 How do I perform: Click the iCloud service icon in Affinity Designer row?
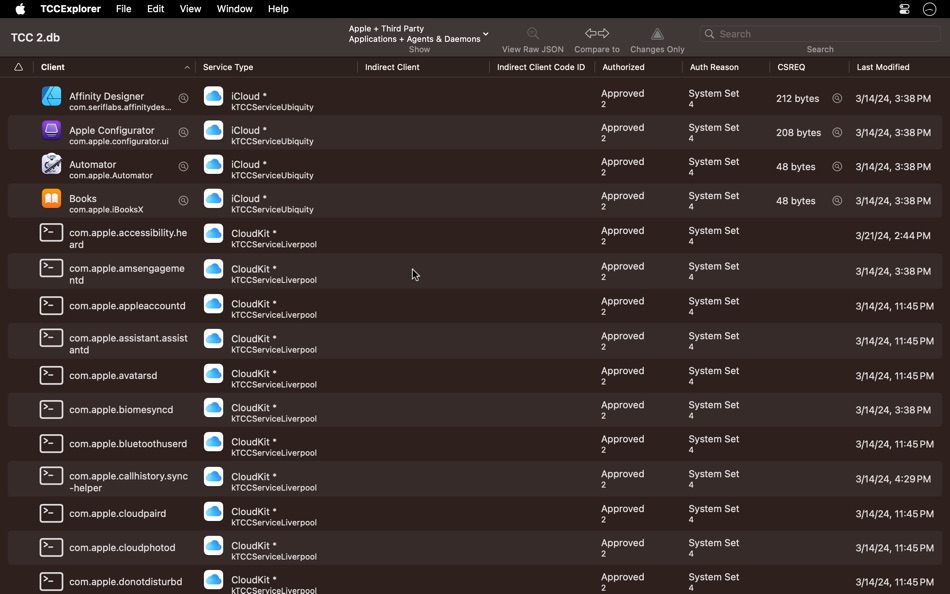click(x=213, y=96)
